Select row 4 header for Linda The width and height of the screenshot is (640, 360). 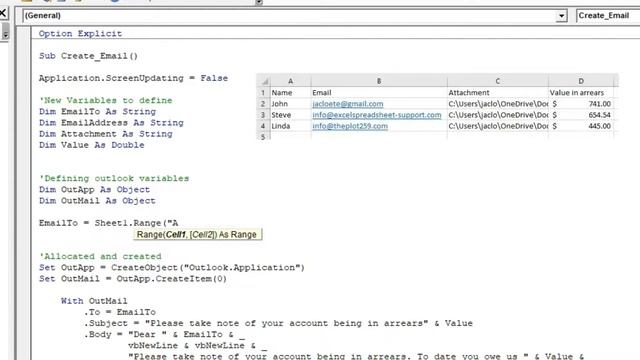pyautogui.click(x=263, y=126)
